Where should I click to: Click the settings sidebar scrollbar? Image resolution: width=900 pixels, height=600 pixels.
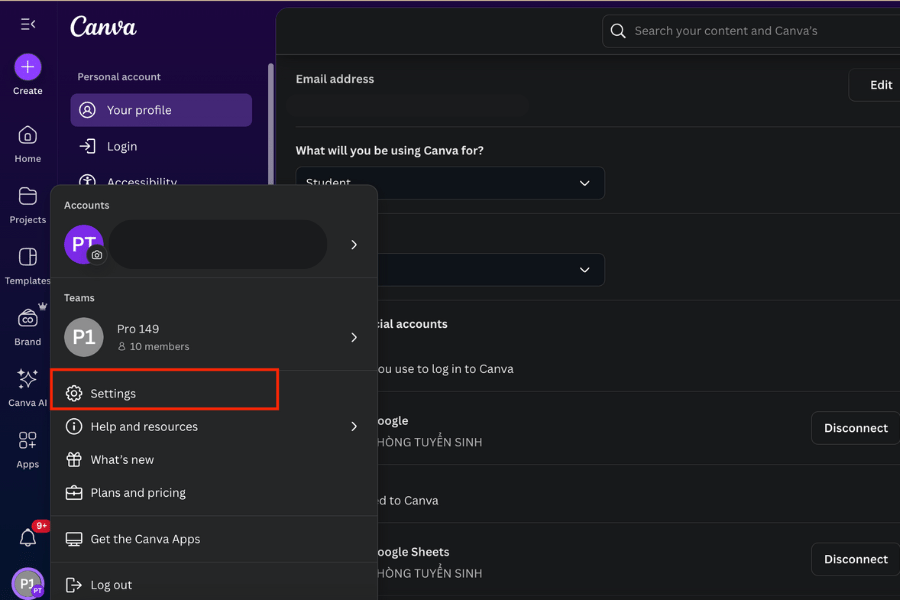pos(270,123)
